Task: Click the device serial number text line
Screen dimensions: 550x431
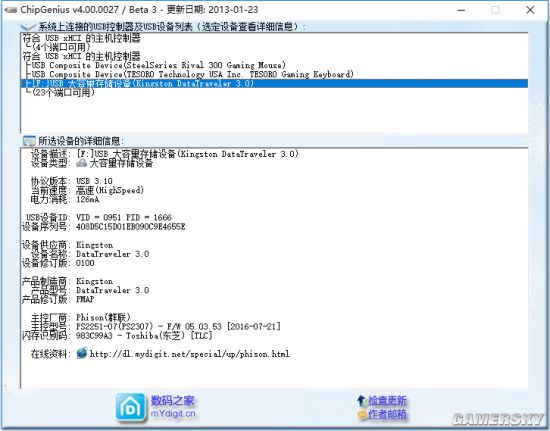Action: (103, 227)
